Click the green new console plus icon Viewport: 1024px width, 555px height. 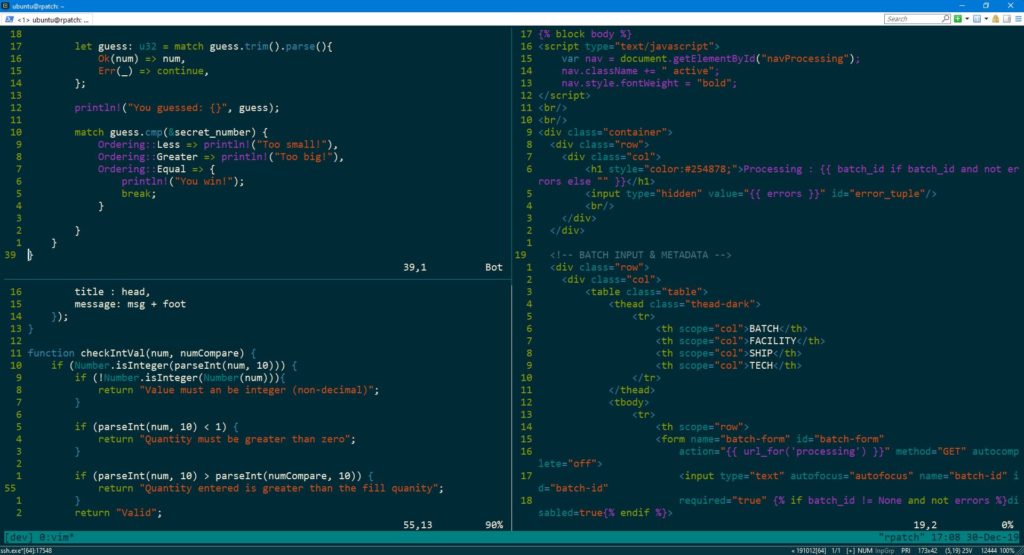958,18
